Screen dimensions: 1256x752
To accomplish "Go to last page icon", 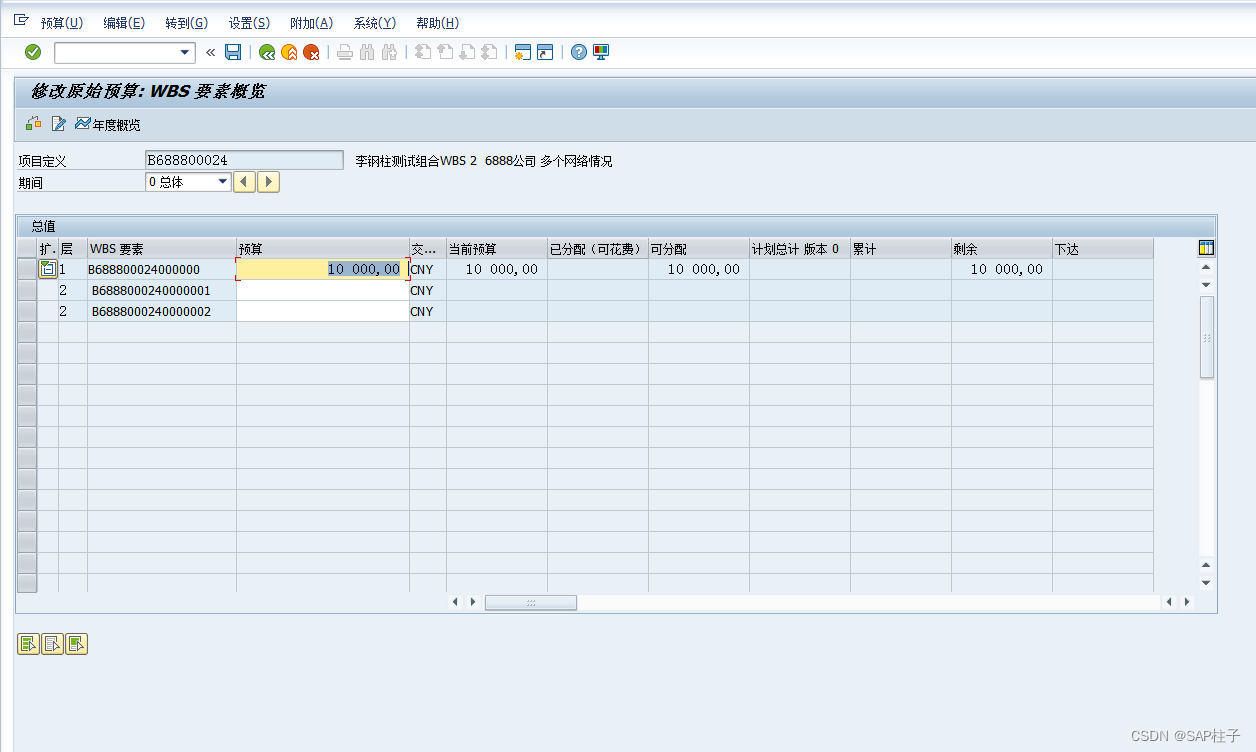I will point(489,52).
